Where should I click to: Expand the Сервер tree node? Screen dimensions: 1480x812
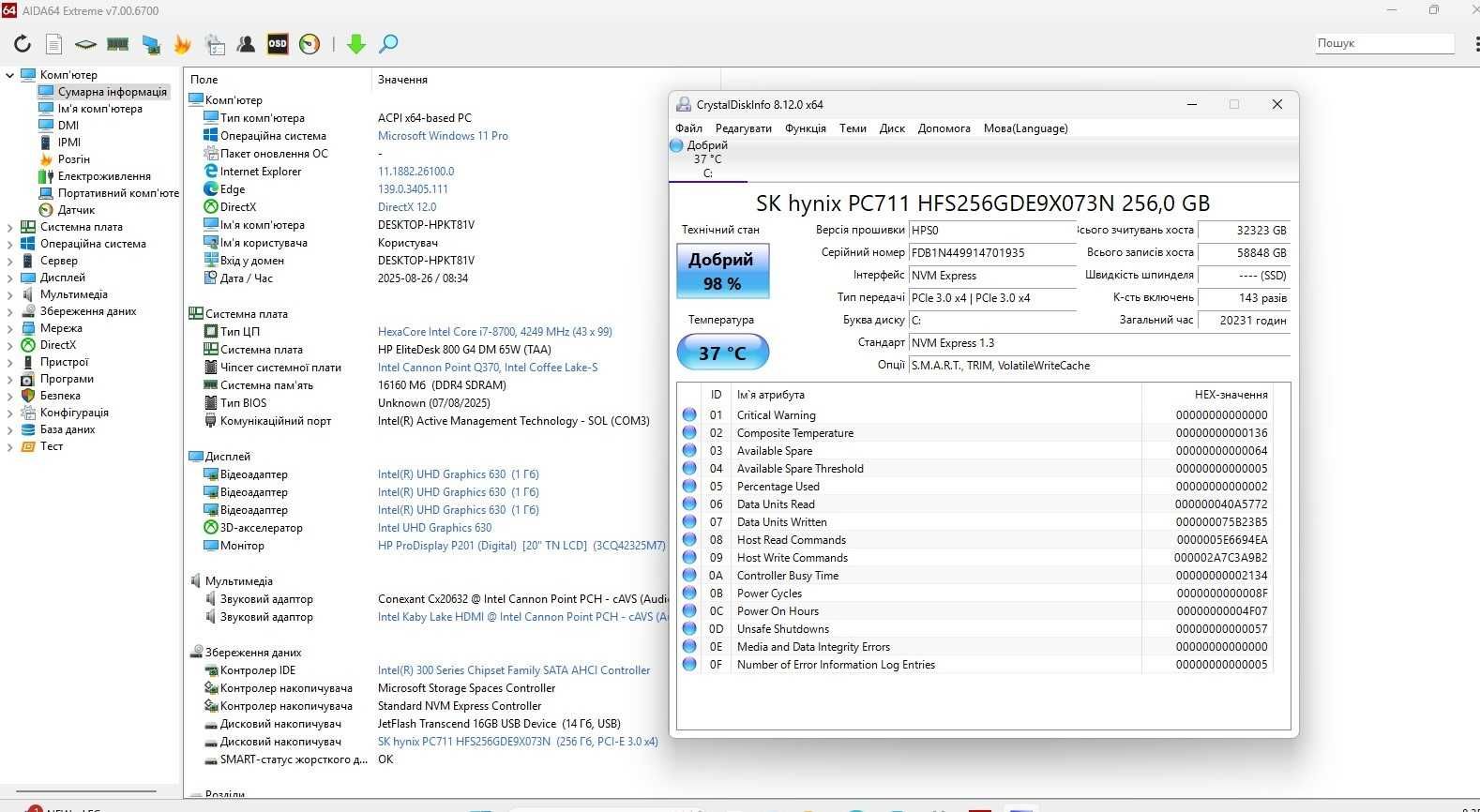pos(10,261)
